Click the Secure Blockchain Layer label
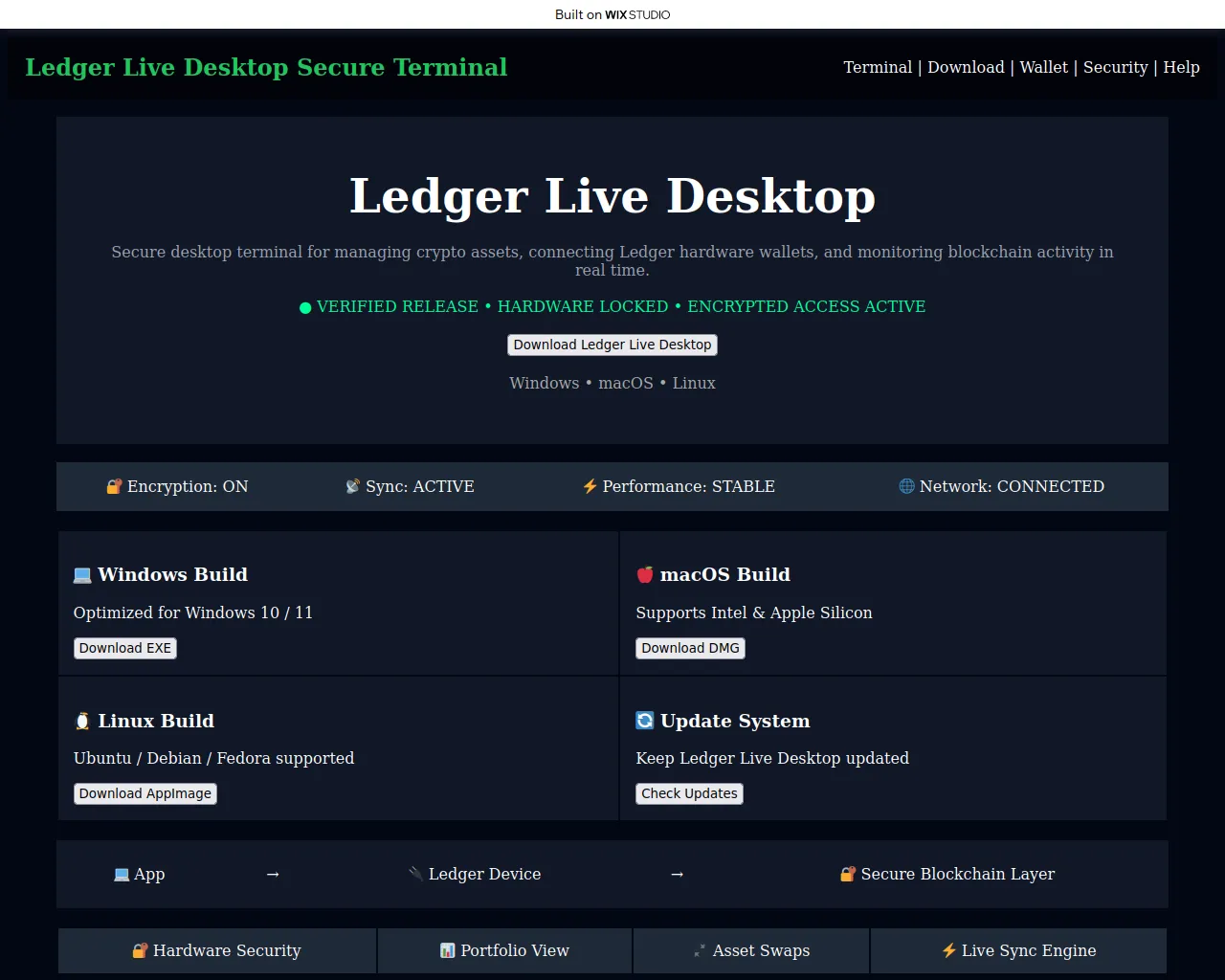The width and height of the screenshot is (1225, 980). 958,874
